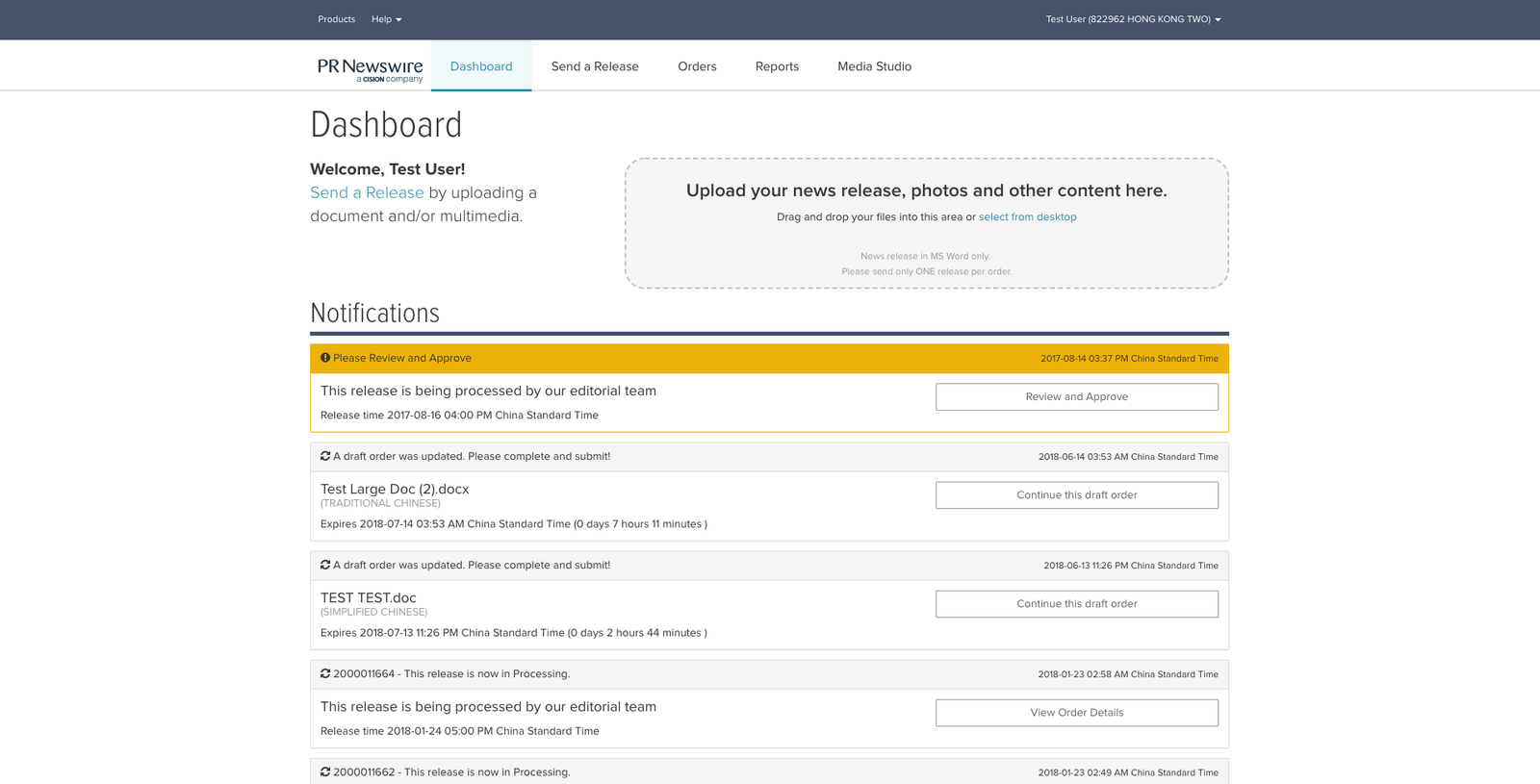This screenshot has width=1540, height=784.
Task: Continue draft order for Test Large Doc (2).docx
Action: [1076, 495]
